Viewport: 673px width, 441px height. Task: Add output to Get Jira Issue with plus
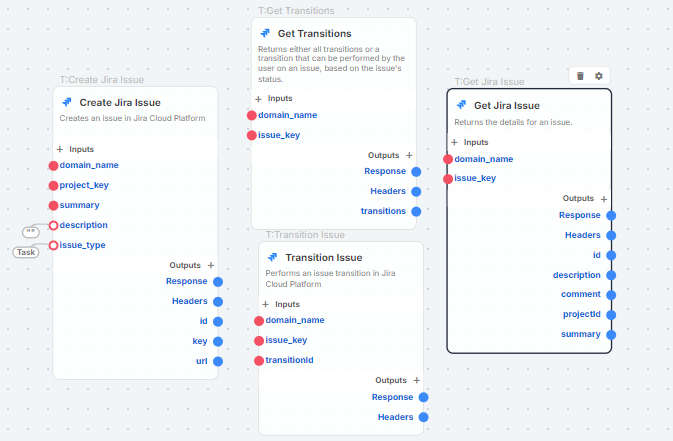tap(604, 199)
